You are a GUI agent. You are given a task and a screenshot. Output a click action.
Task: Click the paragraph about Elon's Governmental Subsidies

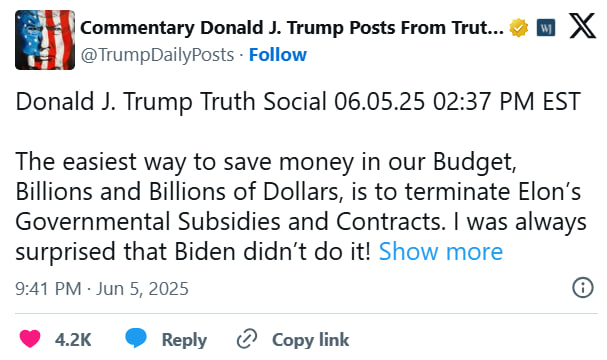pyautogui.click(x=301, y=206)
